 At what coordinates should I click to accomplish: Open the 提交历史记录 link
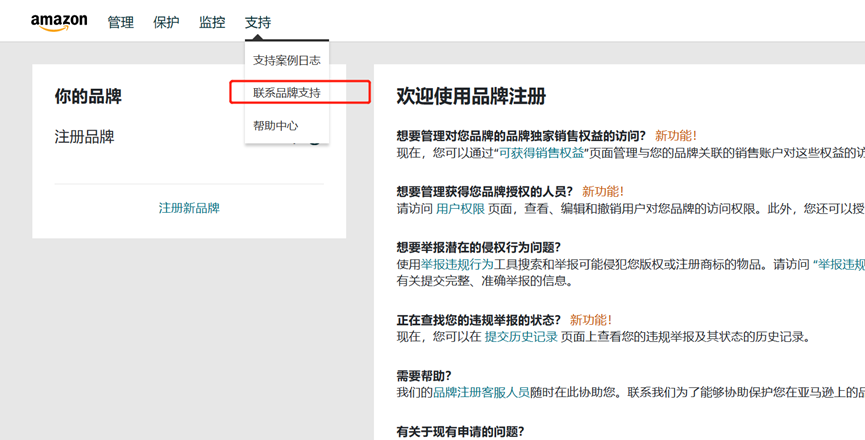click(521, 336)
